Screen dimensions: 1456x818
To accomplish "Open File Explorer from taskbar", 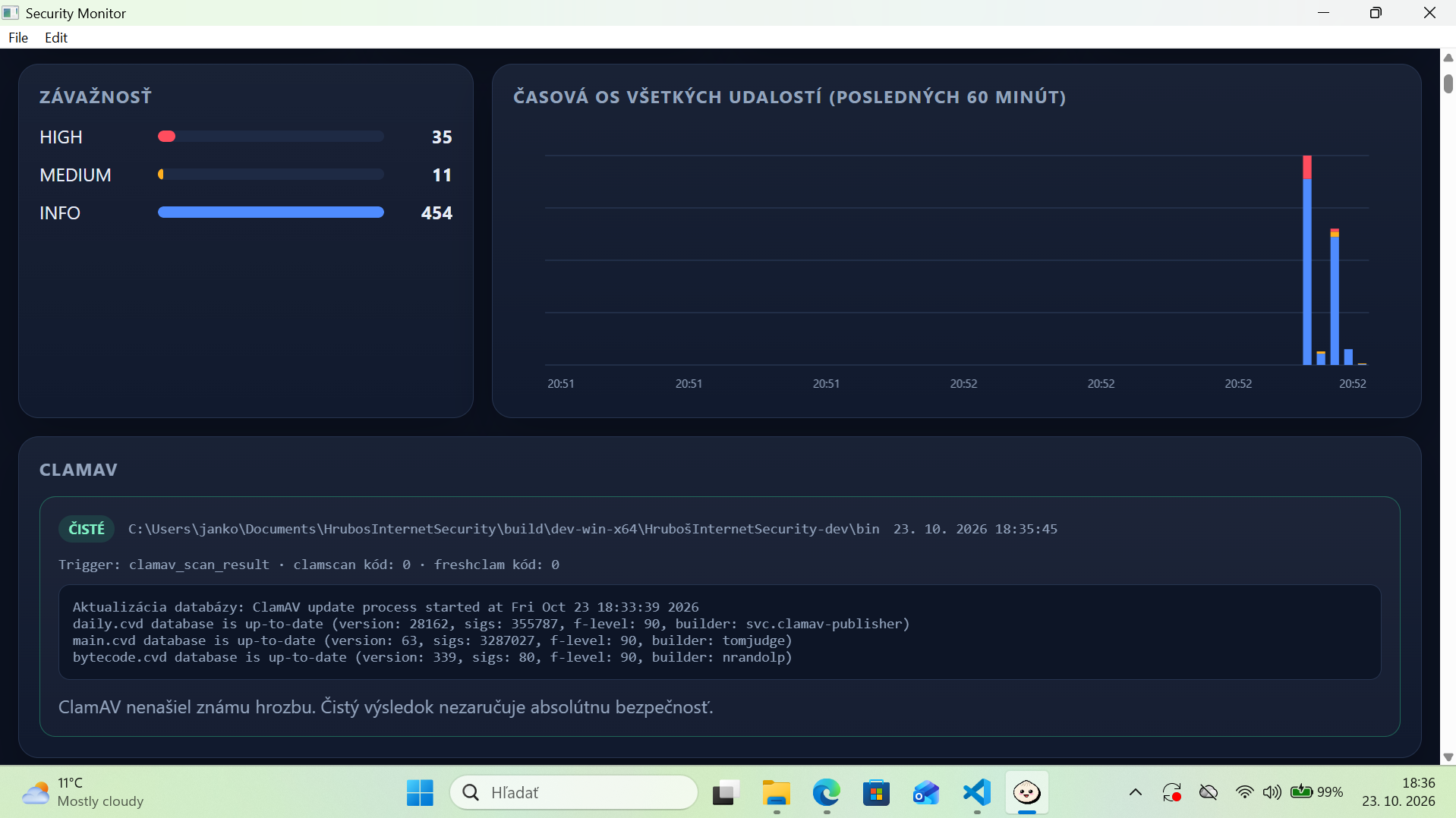I will tap(777, 793).
